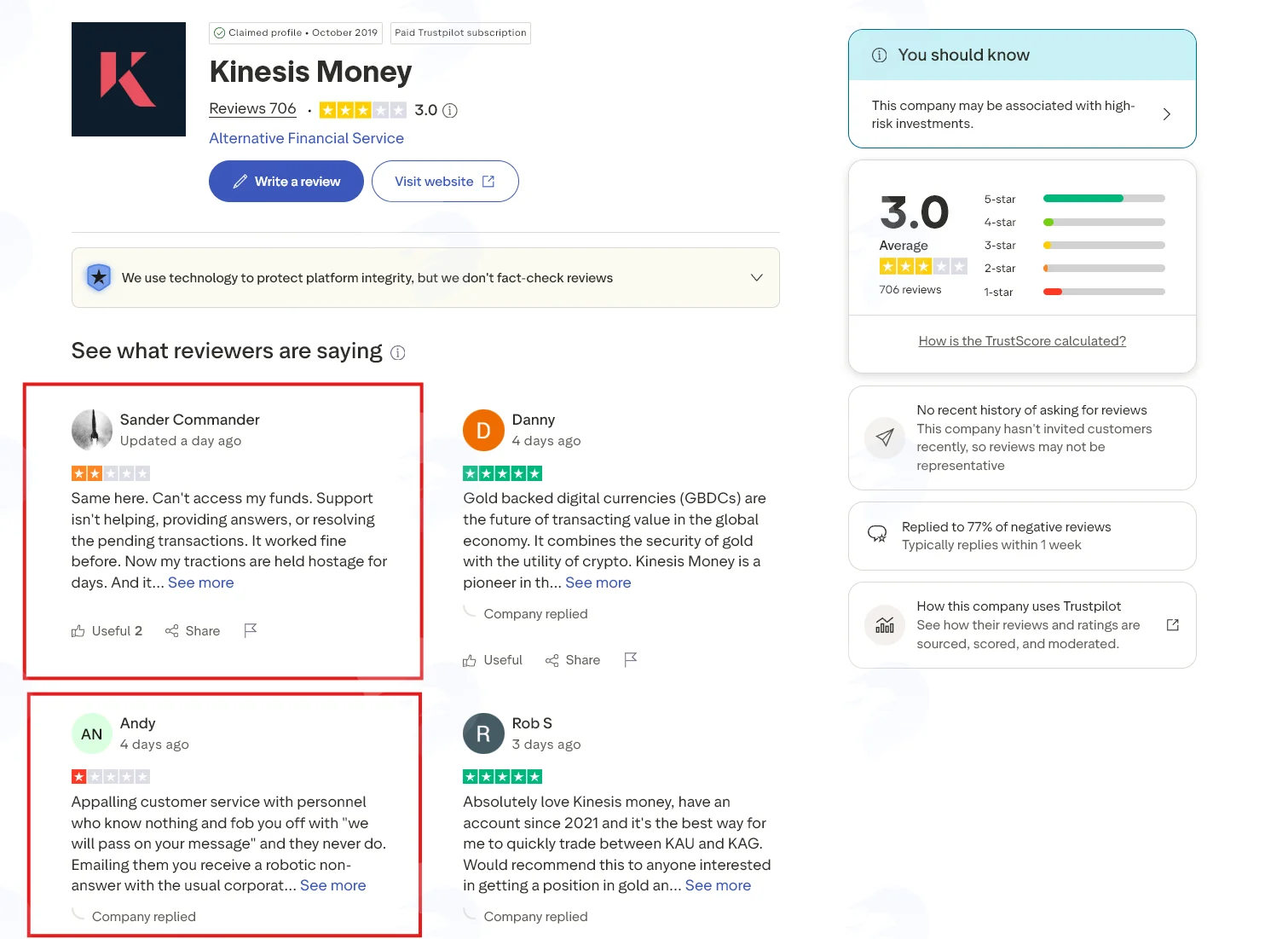
Task: Open 'How is the TrustScore calculated?' link
Action: click(1022, 341)
